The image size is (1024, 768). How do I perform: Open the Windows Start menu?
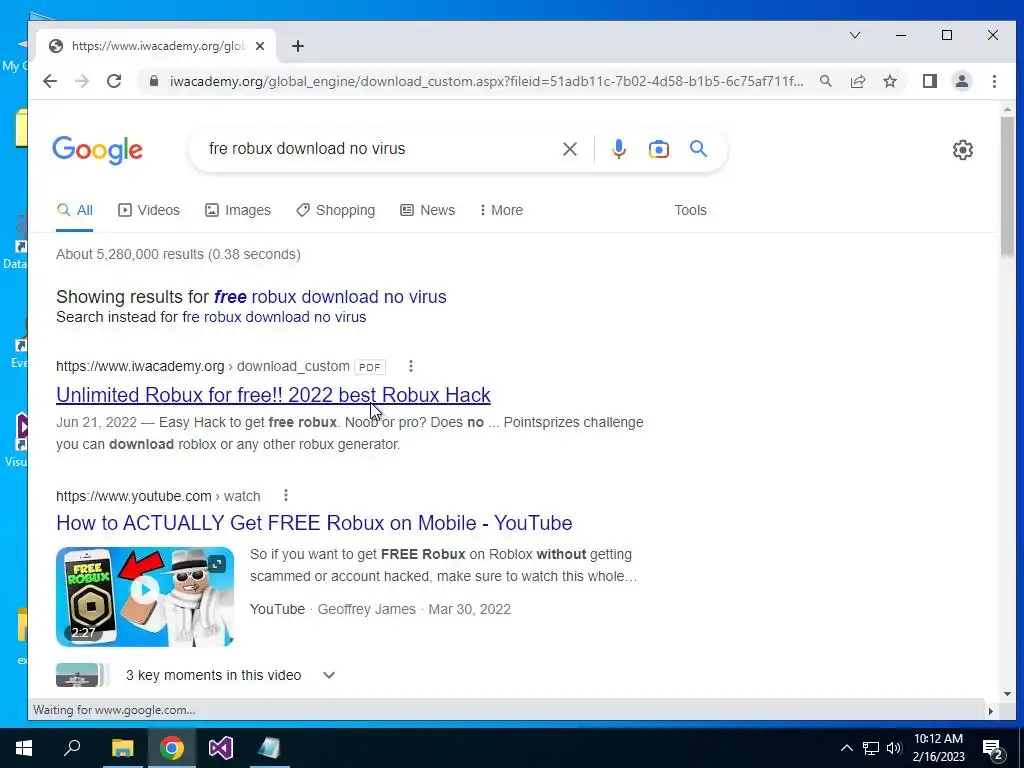[24, 748]
